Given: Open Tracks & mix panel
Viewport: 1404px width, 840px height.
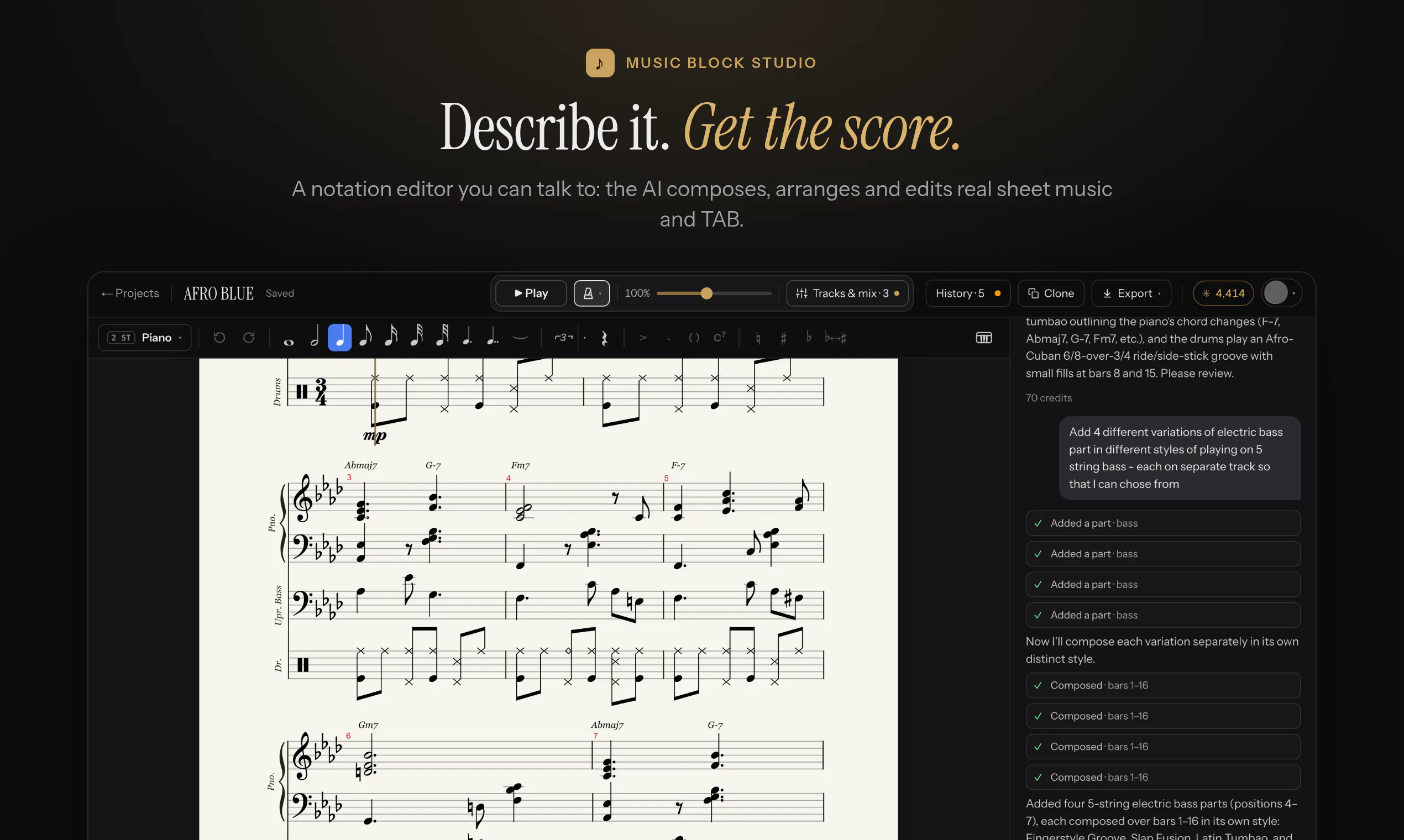Looking at the screenshot, I should coord(847,293).
